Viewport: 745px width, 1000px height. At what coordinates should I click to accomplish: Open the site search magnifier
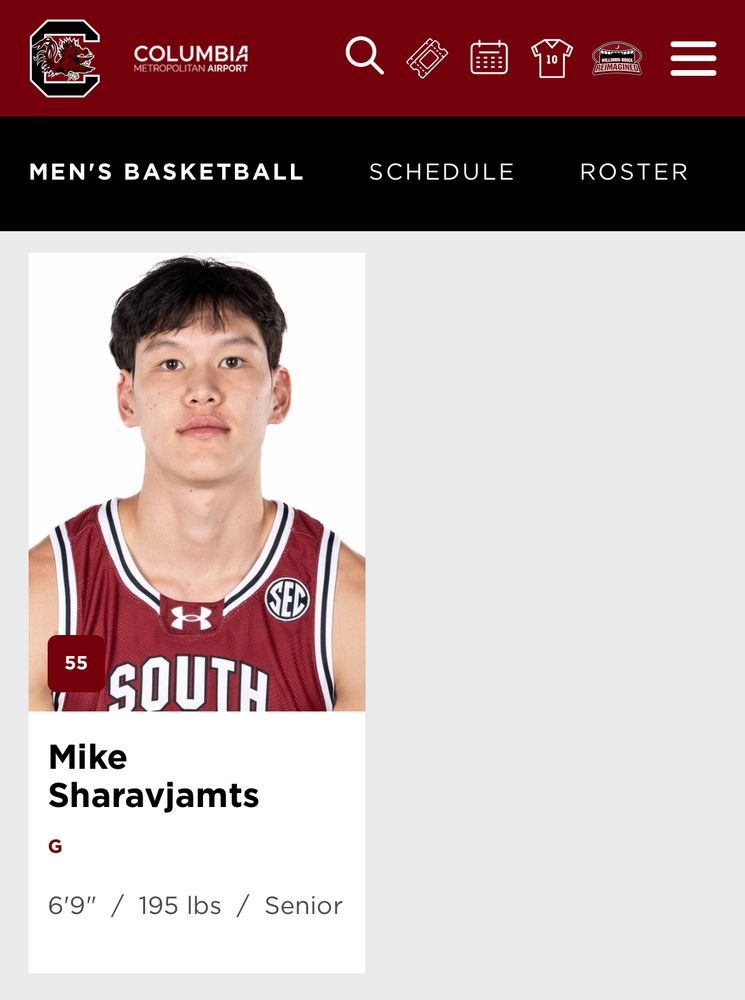(365, 55)
